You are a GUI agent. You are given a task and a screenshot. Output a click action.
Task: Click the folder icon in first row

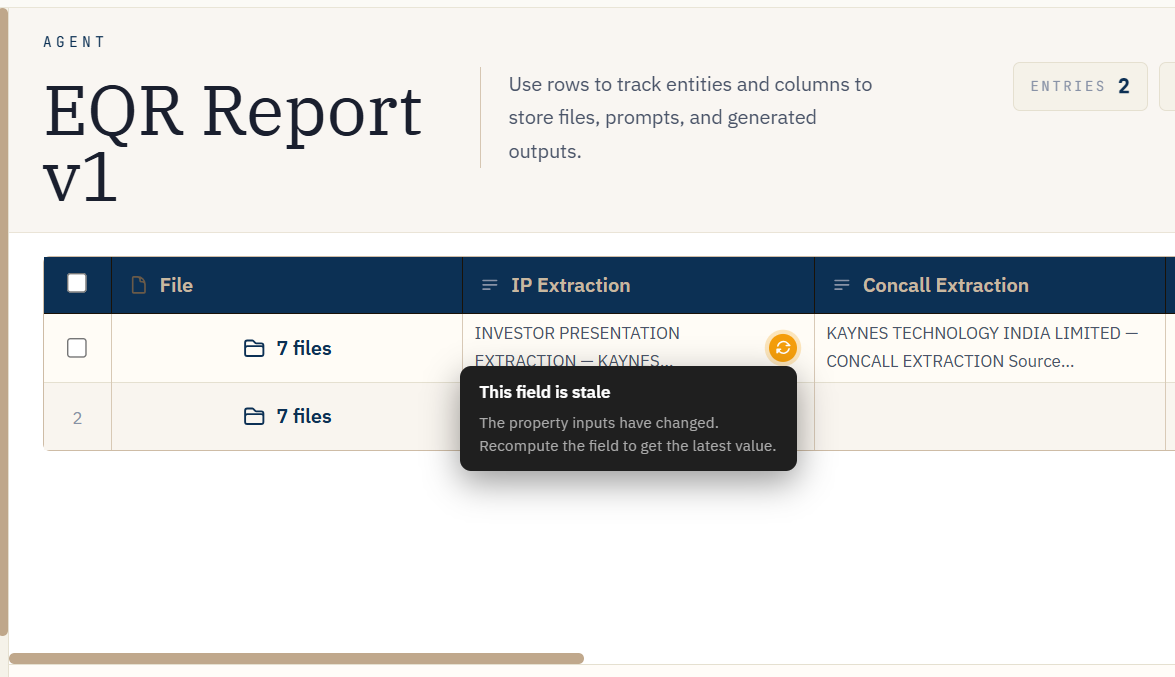pyautogui.click(x=254, y=349)
